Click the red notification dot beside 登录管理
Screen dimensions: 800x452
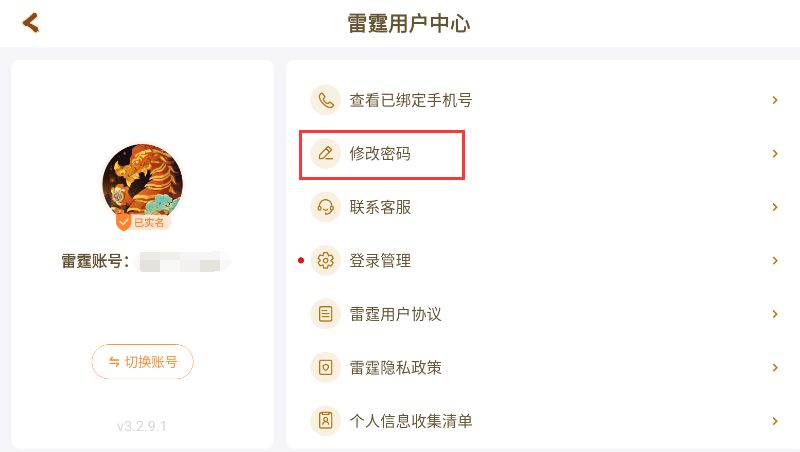click(x=301, y=261)
